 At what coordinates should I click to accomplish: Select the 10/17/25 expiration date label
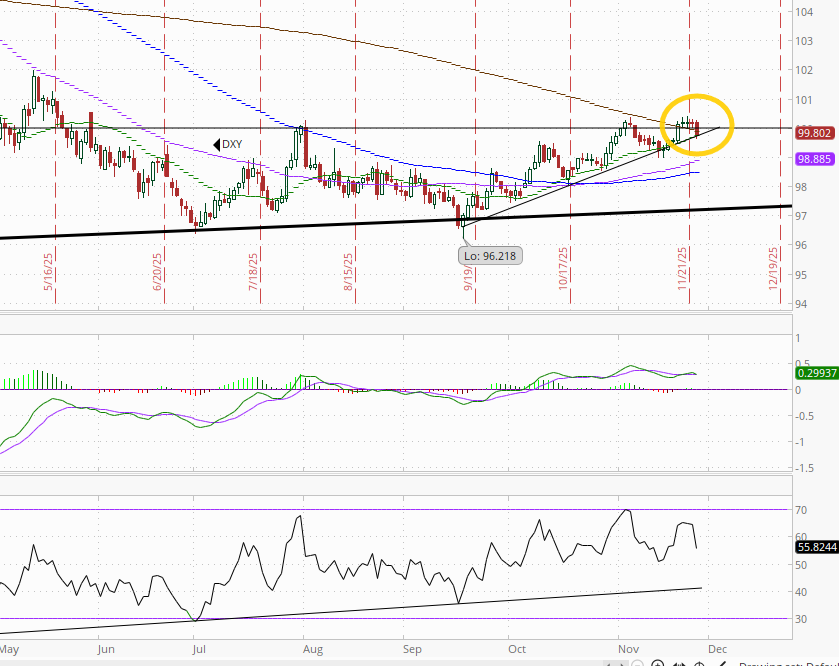click(563, 269)
